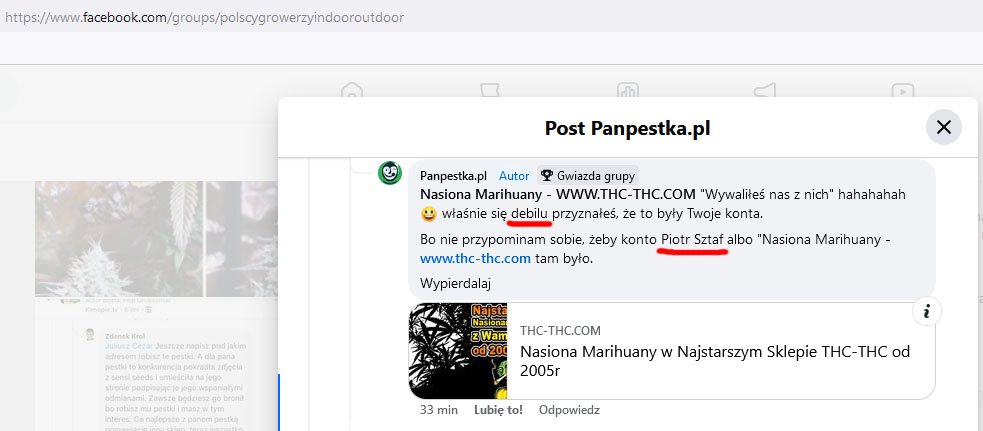Close the Post Panpestka.pl dialog
The height and width of the screenshot is (431, 983).
[x=944, y=127]
